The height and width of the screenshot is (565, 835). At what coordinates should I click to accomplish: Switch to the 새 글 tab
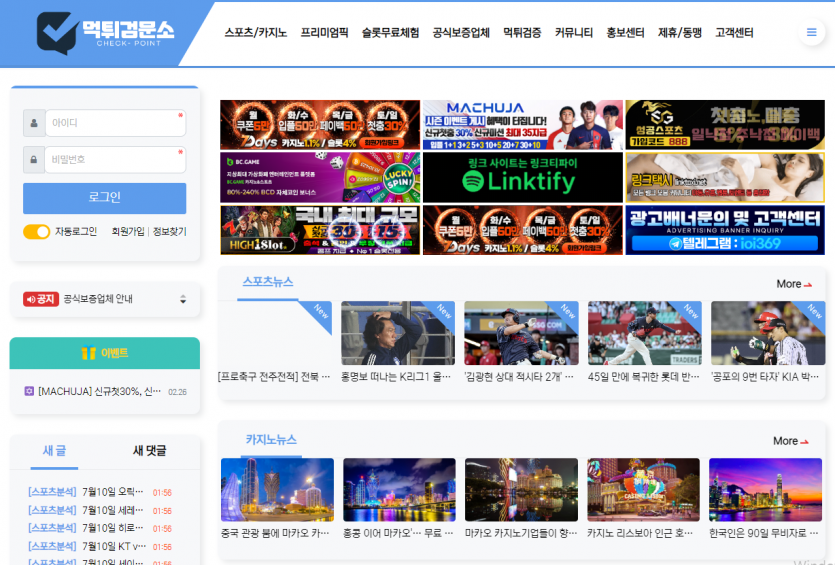coord(54,451)
